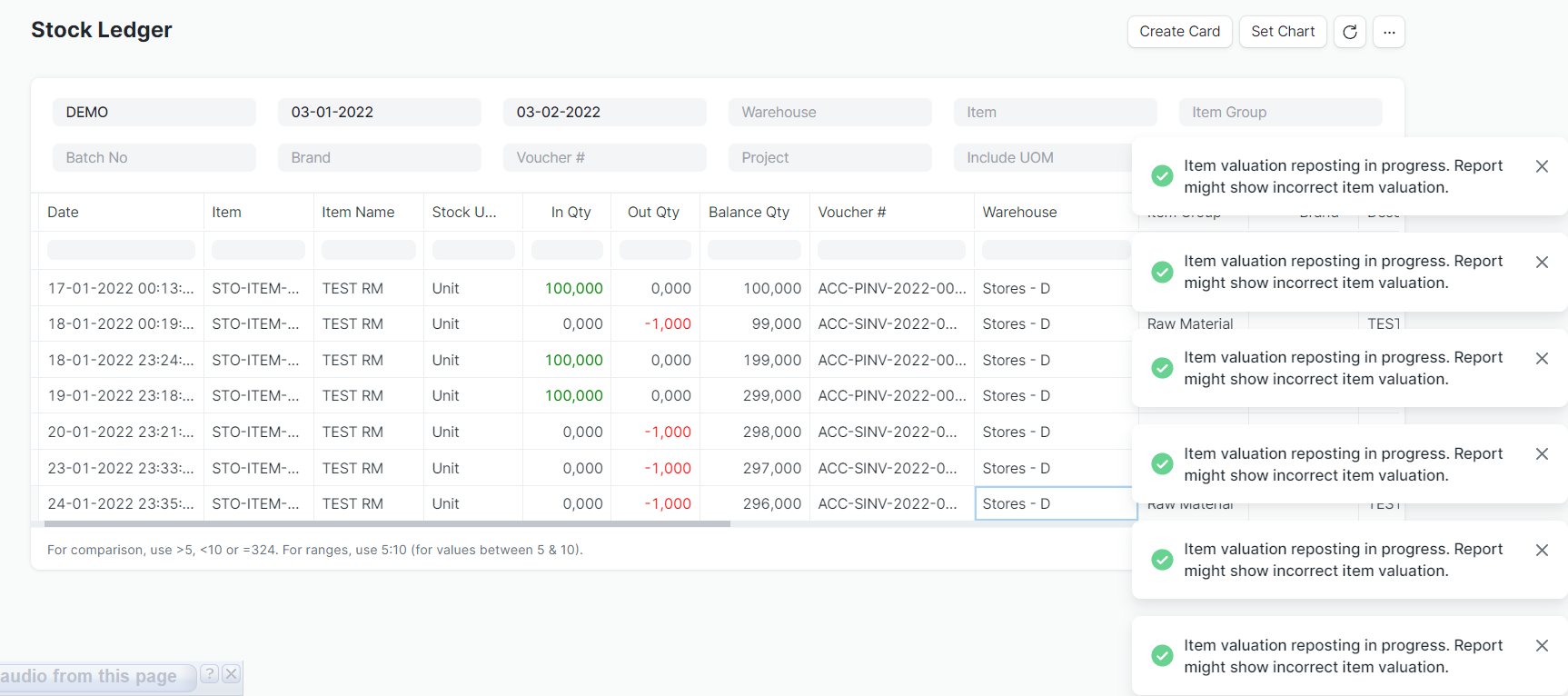This screenshot has height=696, width=1568.
Task: Click the Set Chart button
Action: tap(1282, 32)
